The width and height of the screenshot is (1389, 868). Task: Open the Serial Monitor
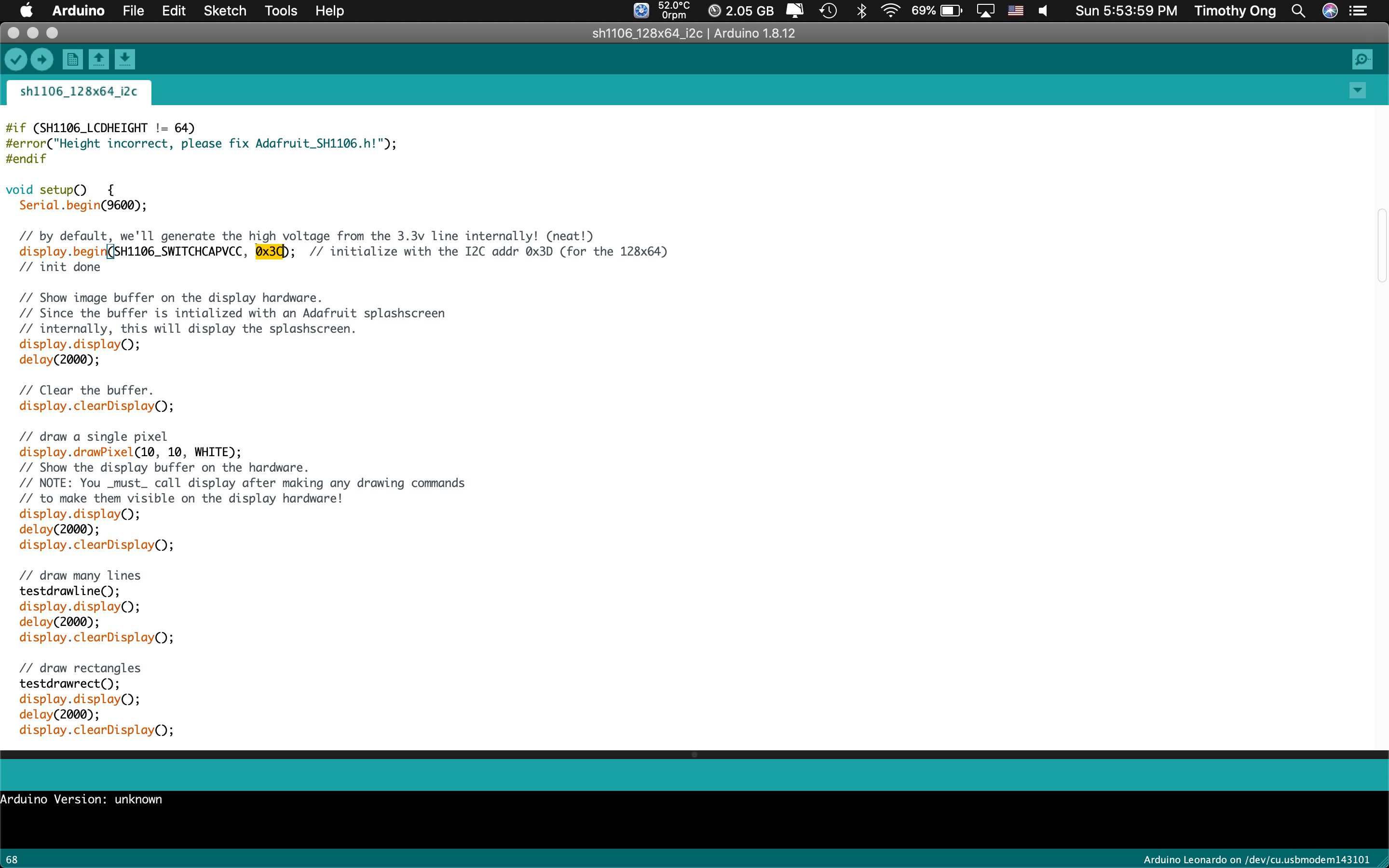(x=1362, y=58)
